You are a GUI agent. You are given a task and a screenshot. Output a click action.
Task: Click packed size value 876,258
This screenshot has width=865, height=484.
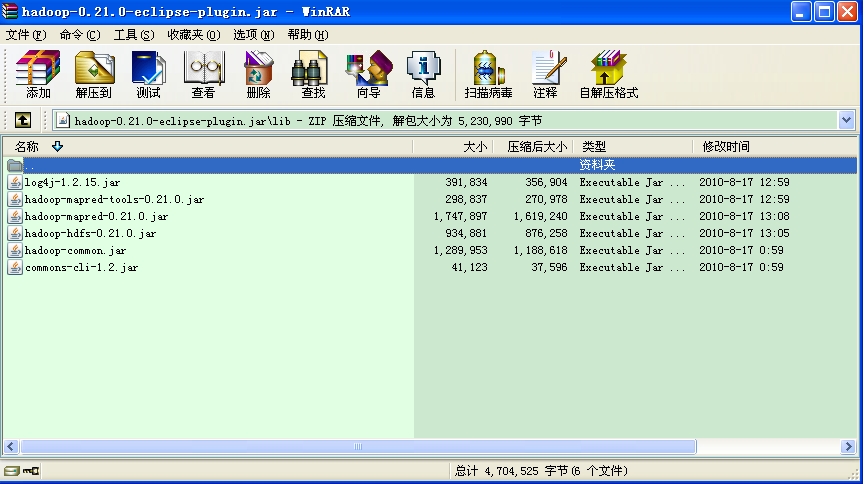(x=546, y=233)
